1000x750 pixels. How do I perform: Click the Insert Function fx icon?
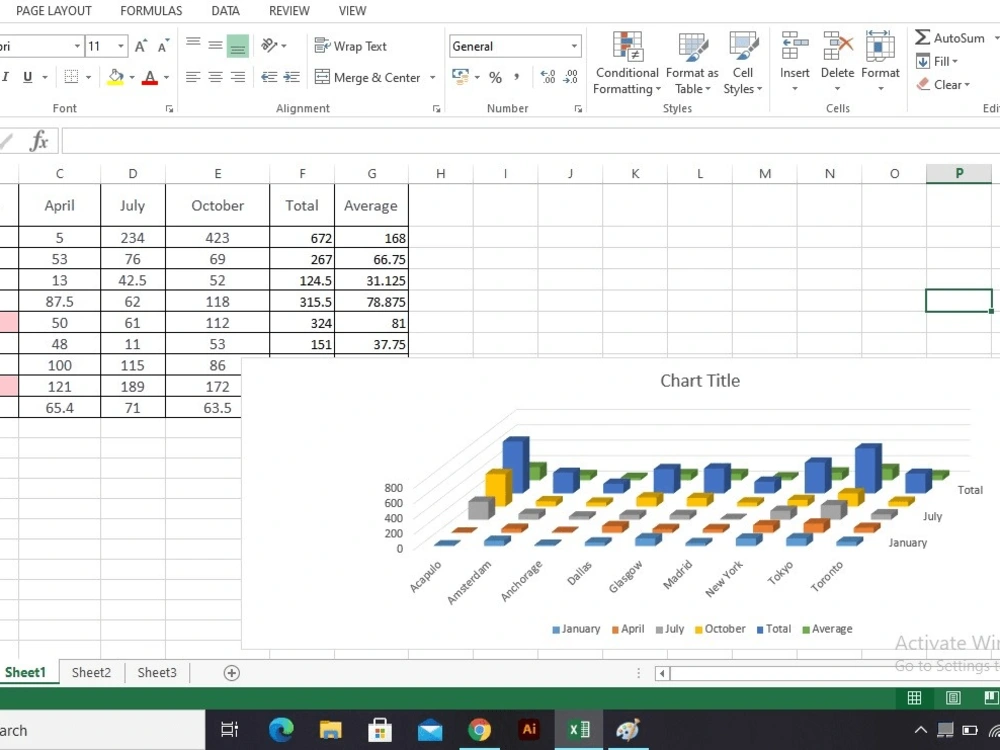(x=38, y=140)
